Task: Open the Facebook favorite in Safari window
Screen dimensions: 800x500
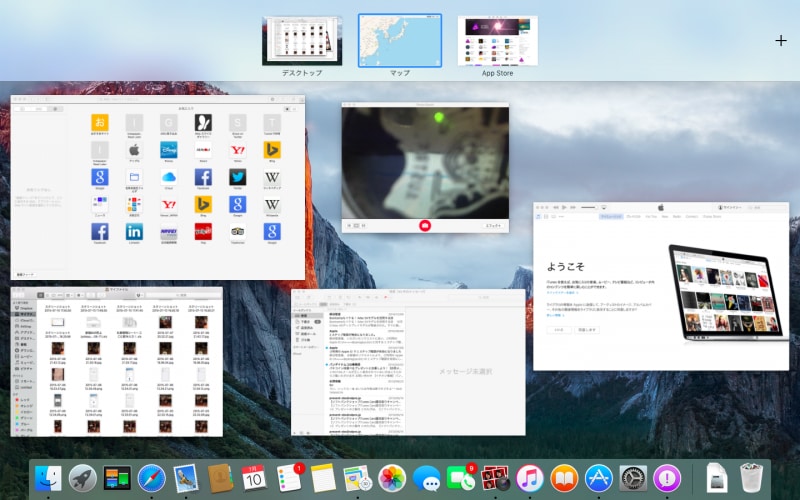Action: 203,177
